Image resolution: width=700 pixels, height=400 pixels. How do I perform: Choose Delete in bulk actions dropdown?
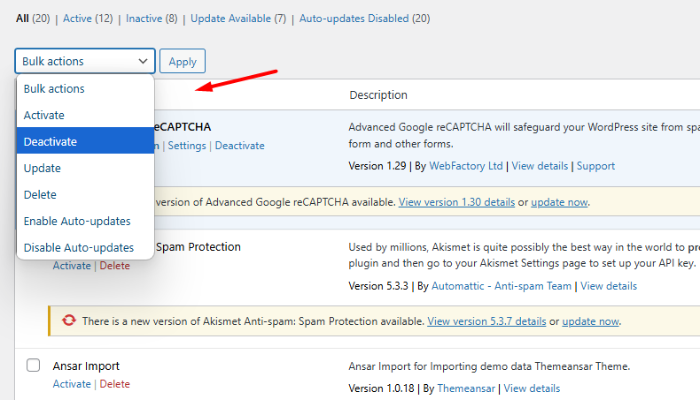pos(40,194)
